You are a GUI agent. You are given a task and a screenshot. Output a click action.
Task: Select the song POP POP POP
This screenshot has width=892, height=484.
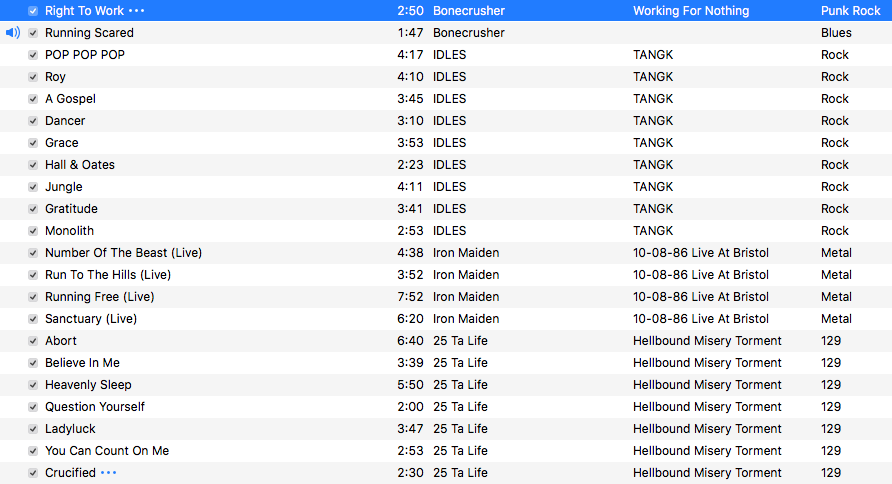click(x=85, y=55)
